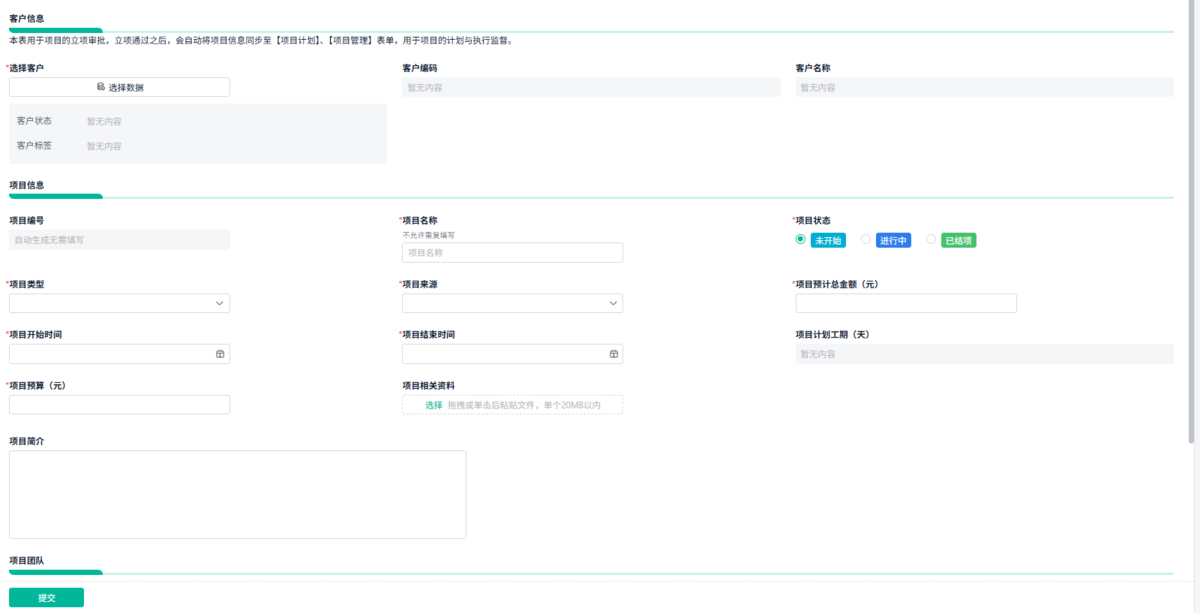
Task: Click the 客户编码 field
Action: (x=591, y=87)
